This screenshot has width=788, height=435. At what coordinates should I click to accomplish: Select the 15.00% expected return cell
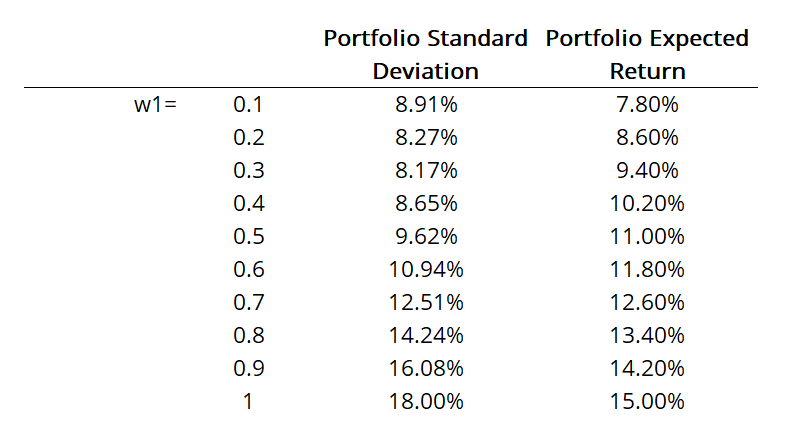coord(648,402)
